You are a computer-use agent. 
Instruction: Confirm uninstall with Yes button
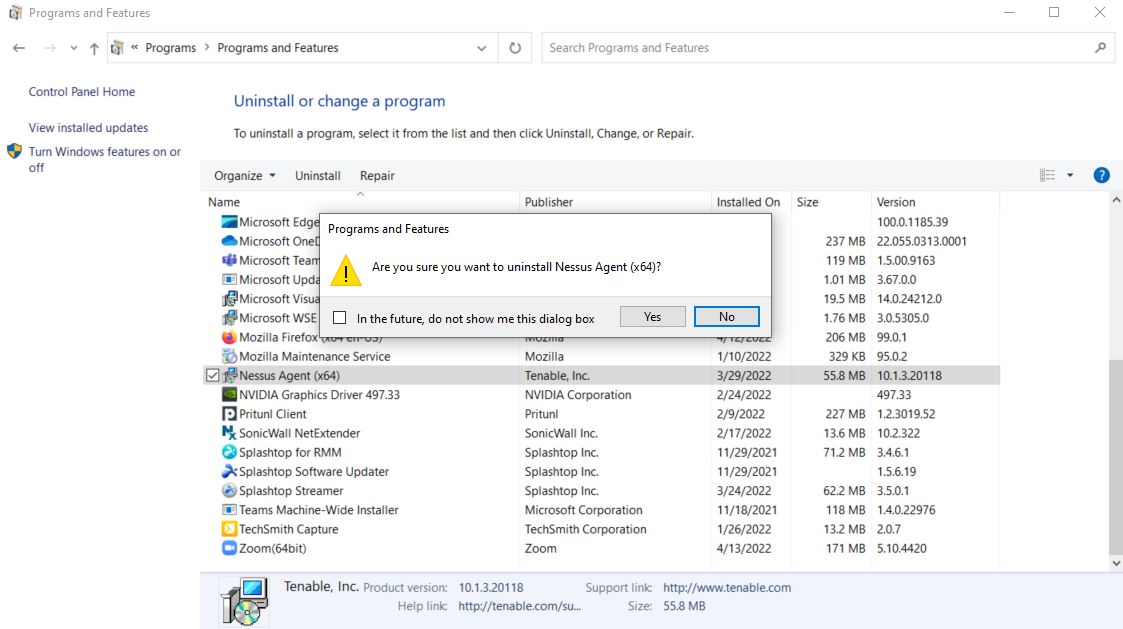652,317
